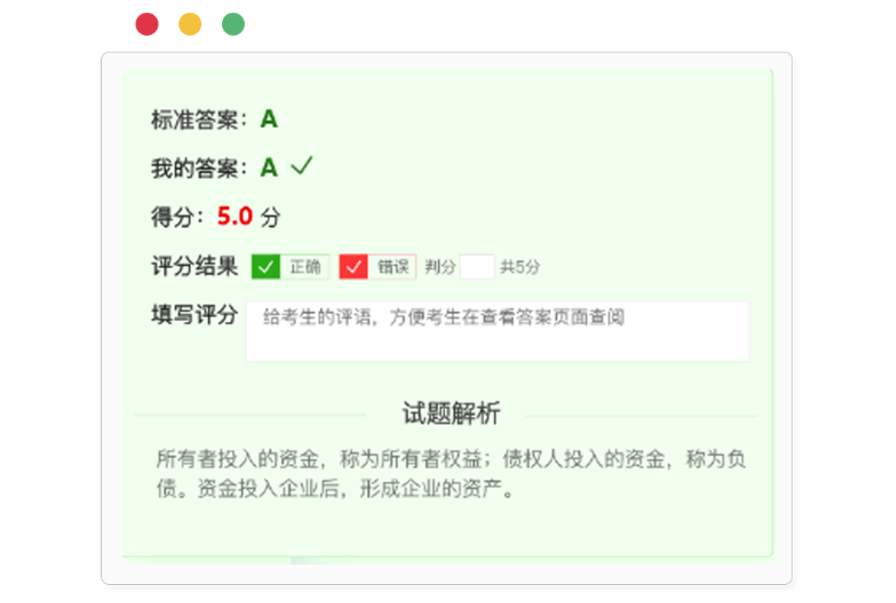896x603 pixels.
Task: Click the 标准答案 letter A
Action: pos(269,120)
